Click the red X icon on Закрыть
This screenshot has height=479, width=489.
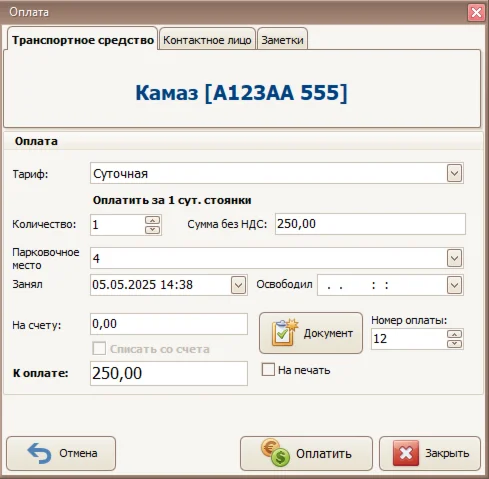coord(406,453)
